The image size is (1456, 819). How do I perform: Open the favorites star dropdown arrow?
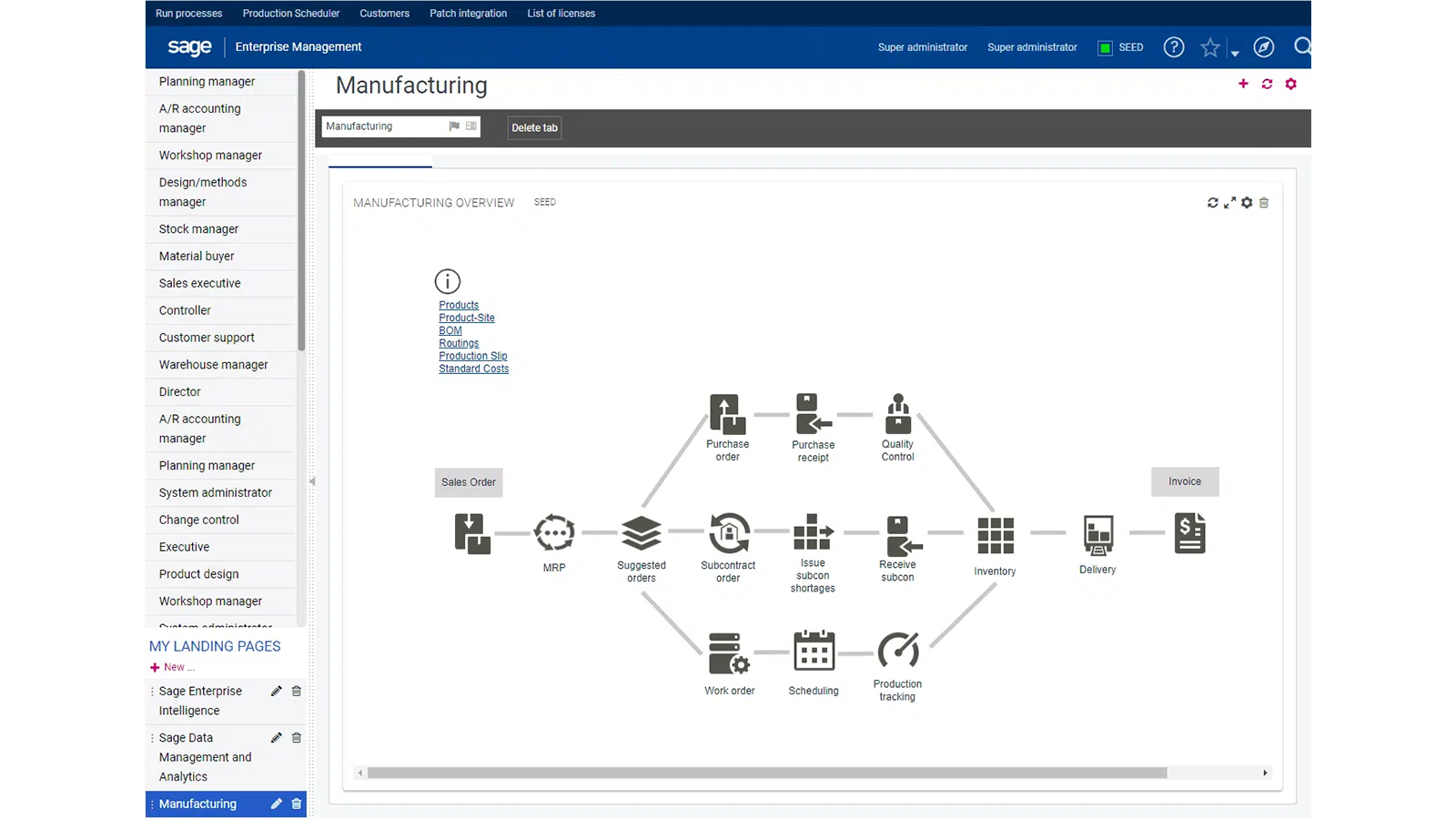1235,54
